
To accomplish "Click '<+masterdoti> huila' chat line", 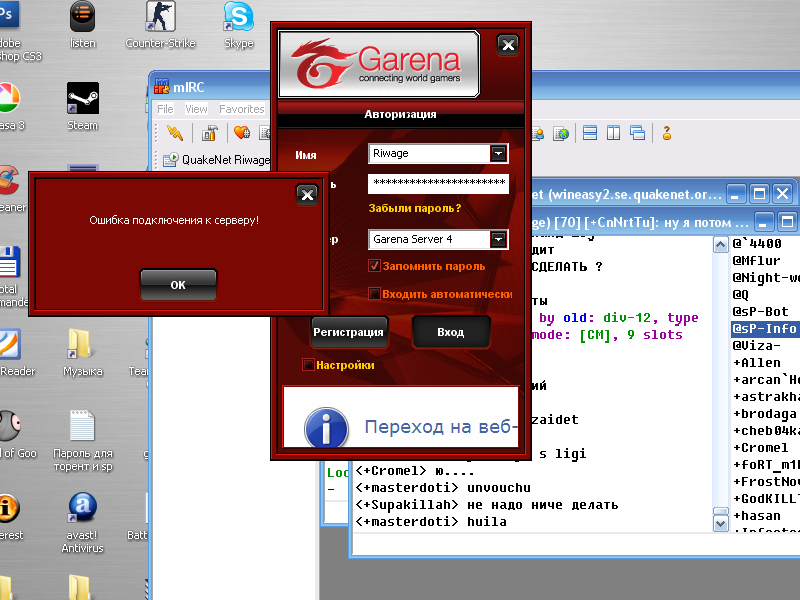I will (x=431, y=521).
